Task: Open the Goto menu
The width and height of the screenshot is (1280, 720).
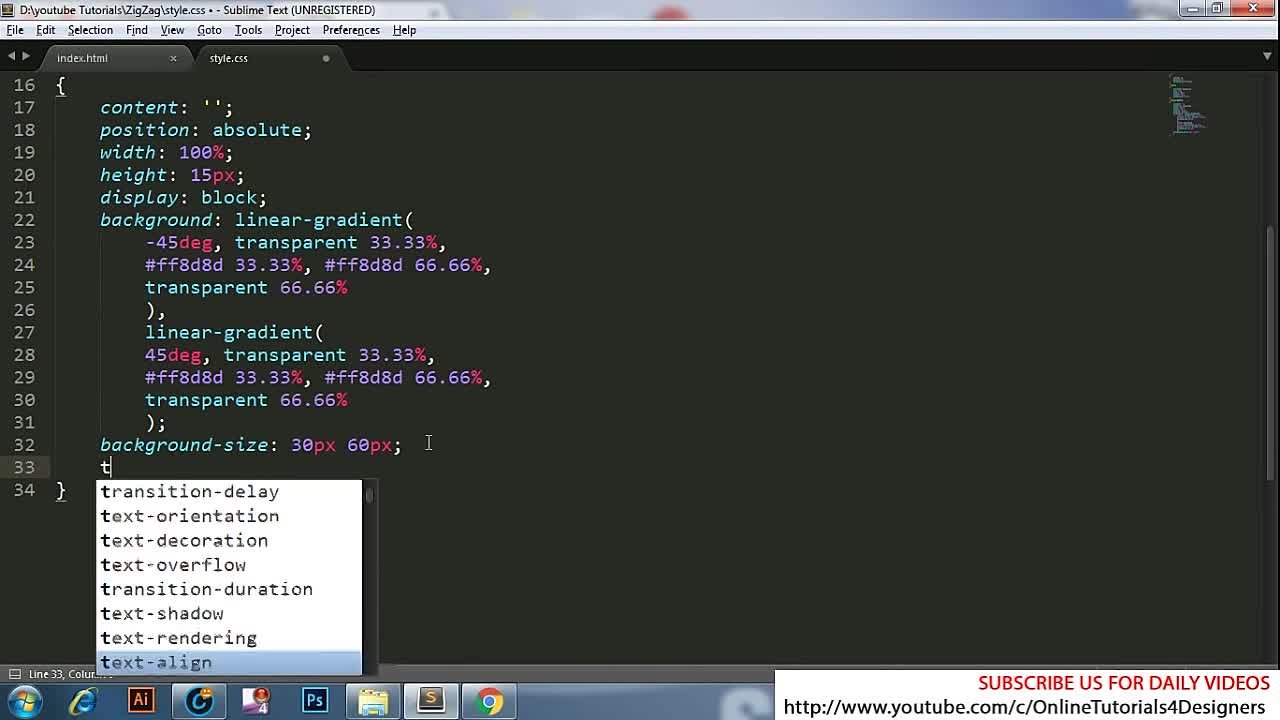Action: pos(209,30)
